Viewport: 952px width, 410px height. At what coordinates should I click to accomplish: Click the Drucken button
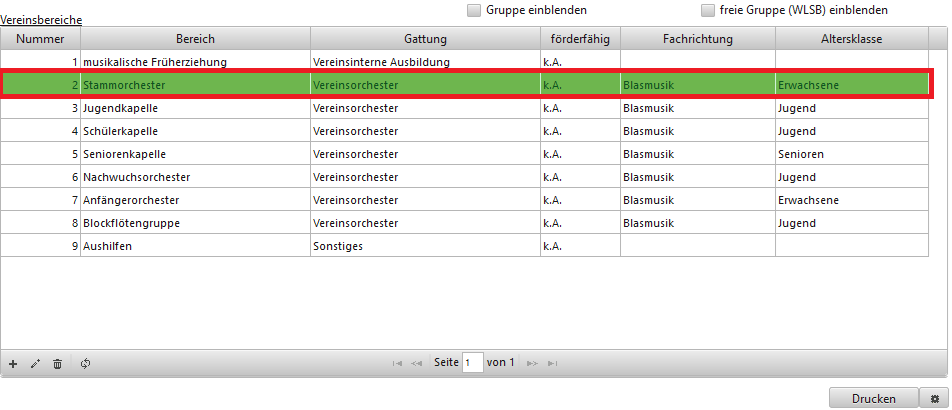pos(873,398)
